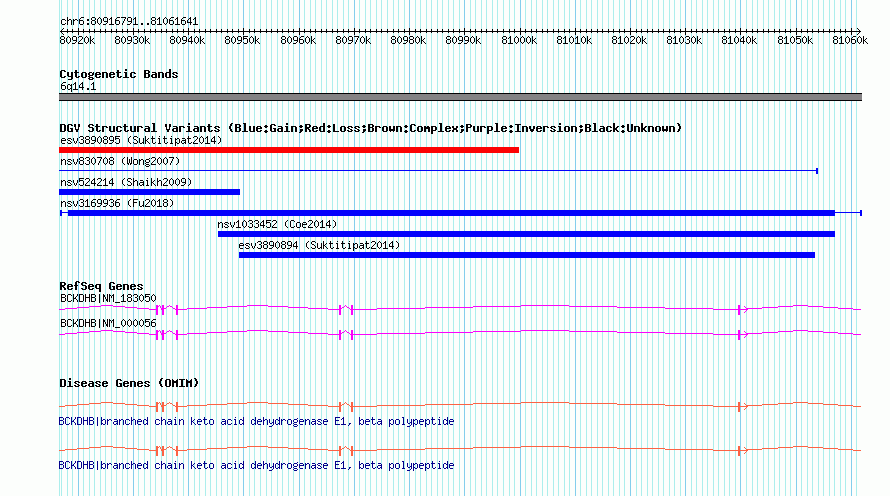Click the esv3890894 (Suktitipat2014) label
The height and width of the screenshot is (496, 890).
pos(319,245)
